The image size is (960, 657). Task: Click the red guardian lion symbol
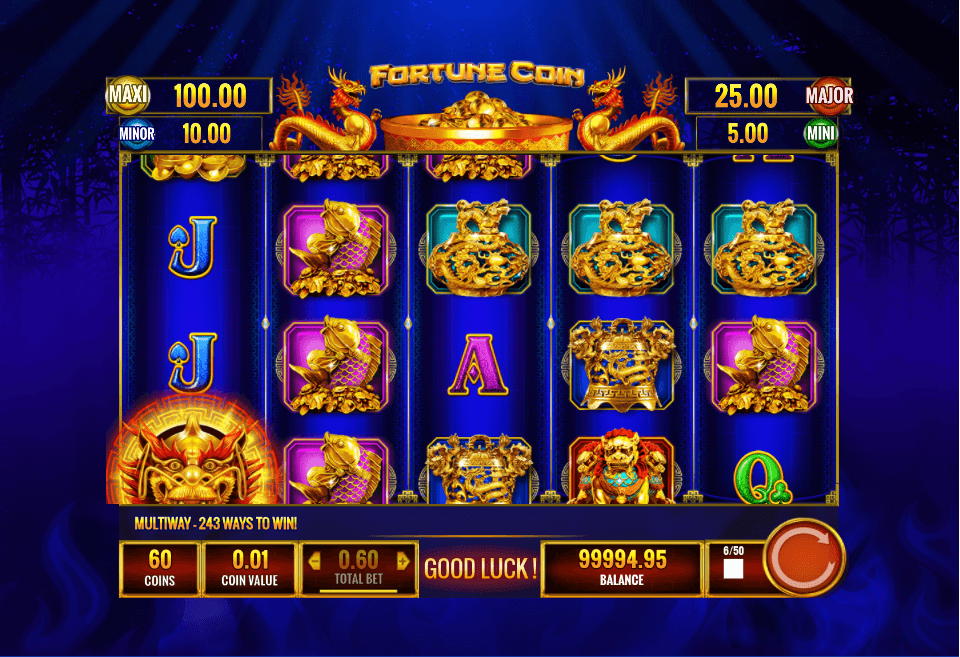click(621, 467)
